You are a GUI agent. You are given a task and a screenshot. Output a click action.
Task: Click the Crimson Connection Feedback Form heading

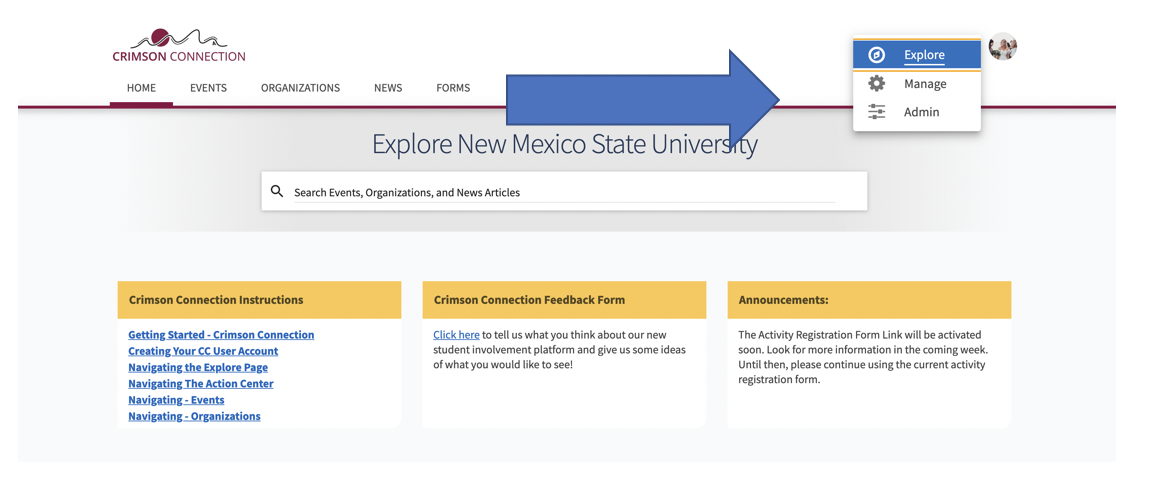(x=529, y=299)
